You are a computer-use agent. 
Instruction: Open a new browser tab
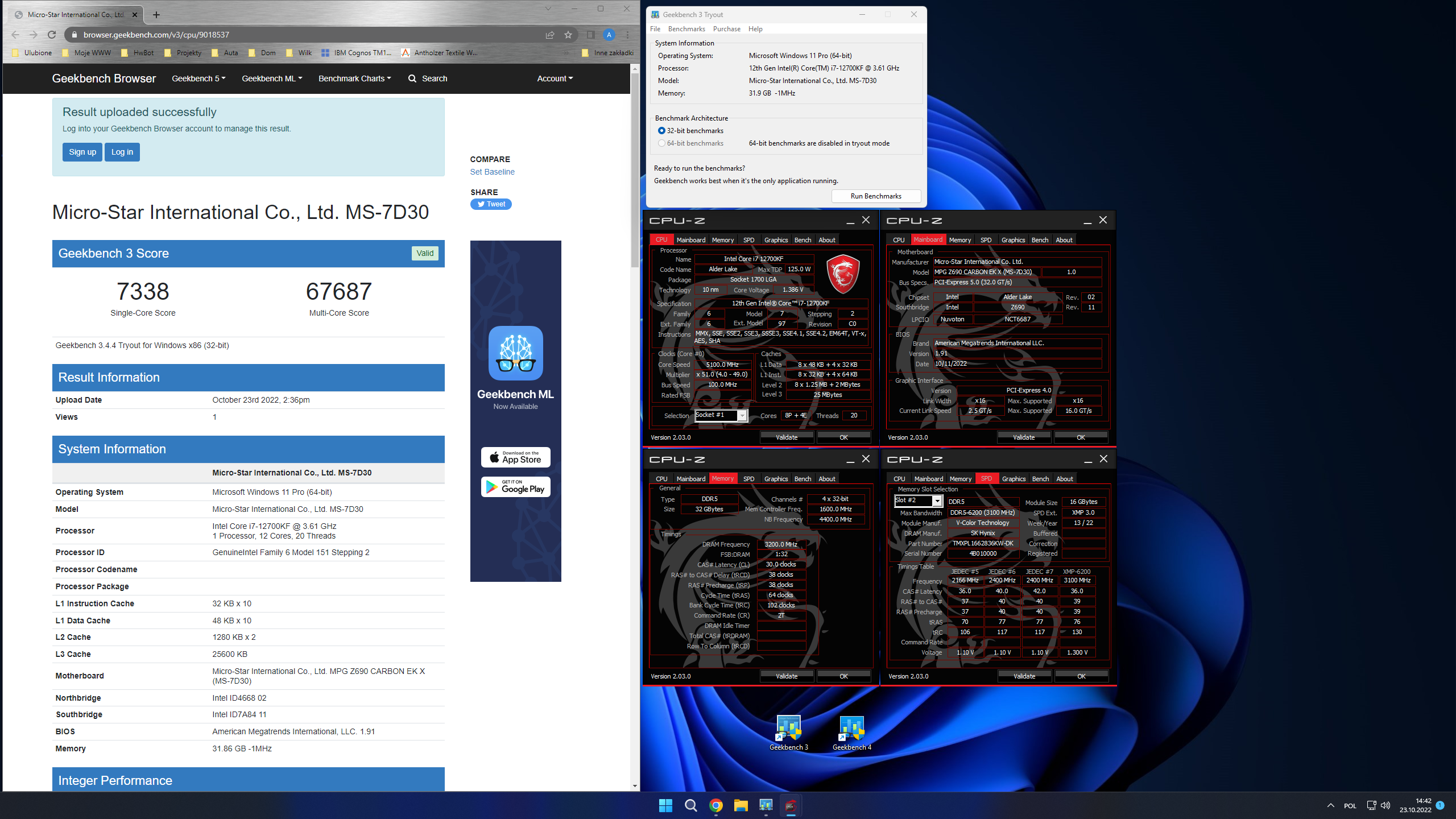click(156, 15)
